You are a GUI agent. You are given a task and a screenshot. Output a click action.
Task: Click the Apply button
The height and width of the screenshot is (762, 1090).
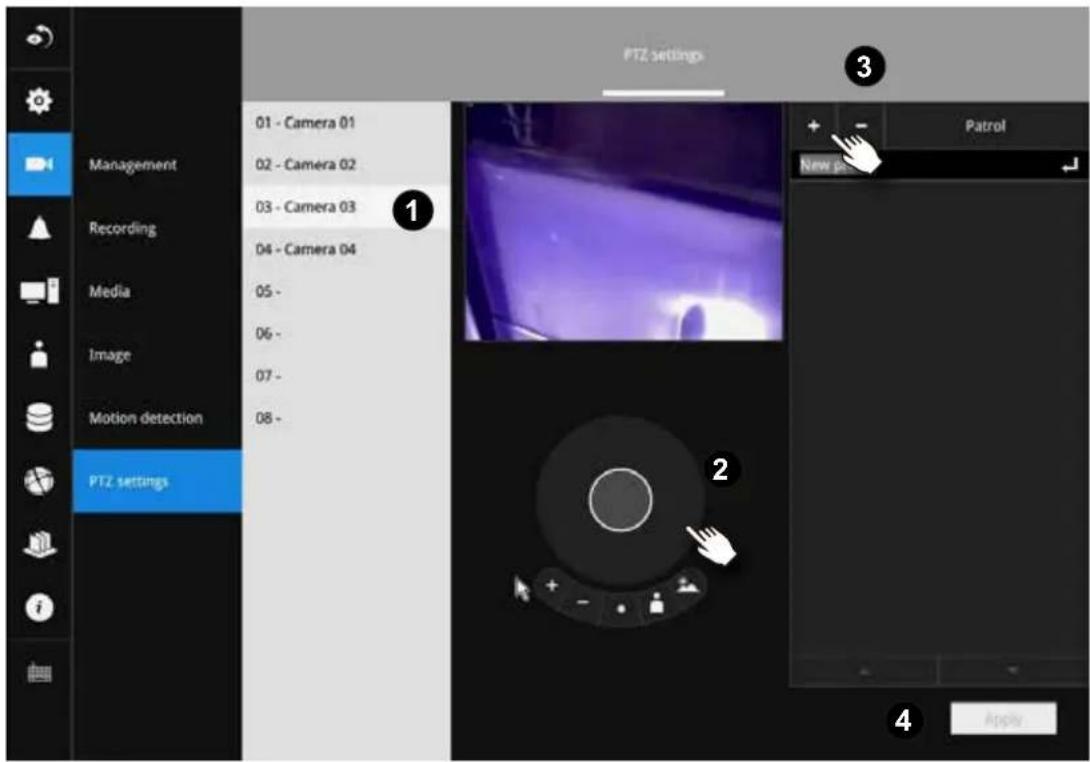[1003, 719]
